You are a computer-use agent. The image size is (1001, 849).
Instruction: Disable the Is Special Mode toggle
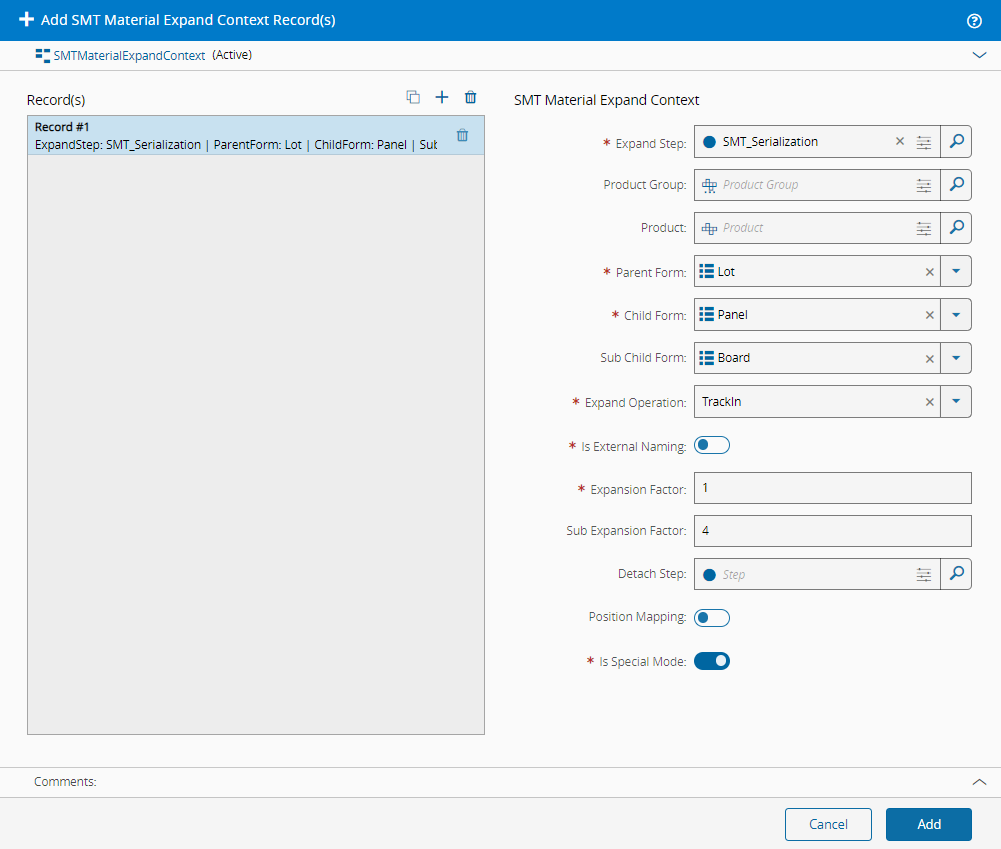[712, 661]
